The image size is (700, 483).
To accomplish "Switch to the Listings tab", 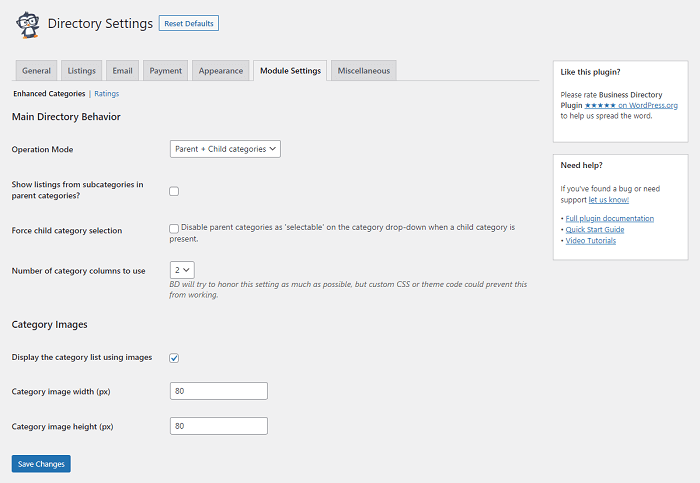I will (82, 71).
